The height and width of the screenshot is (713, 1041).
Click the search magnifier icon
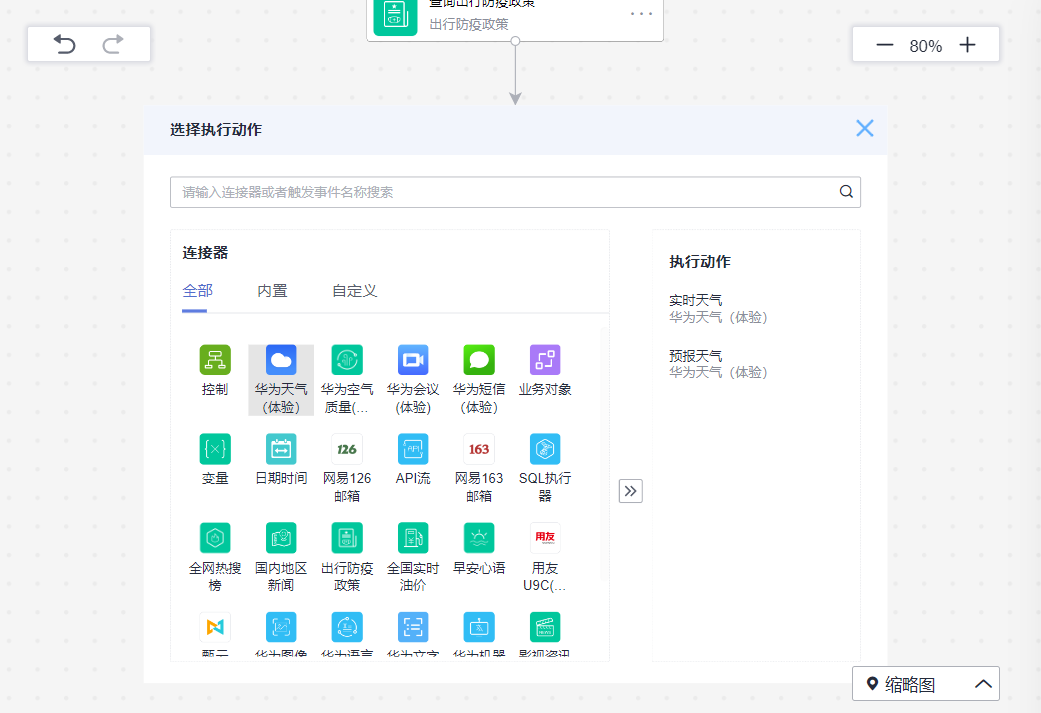click(x=846, y=192)
